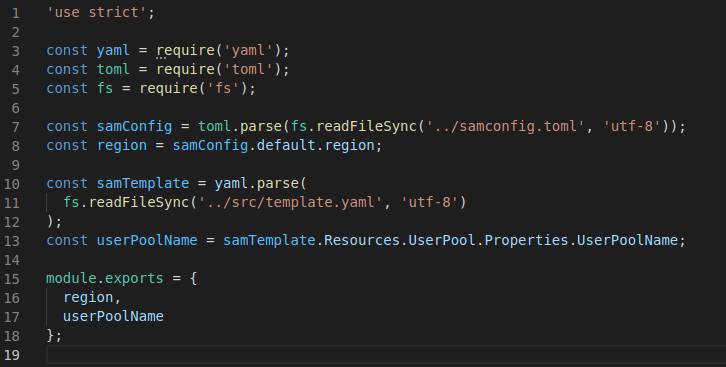Click the samTemplate declaration on line 10
Viewport: 726px width, 367px height.
tap(143, 183)
